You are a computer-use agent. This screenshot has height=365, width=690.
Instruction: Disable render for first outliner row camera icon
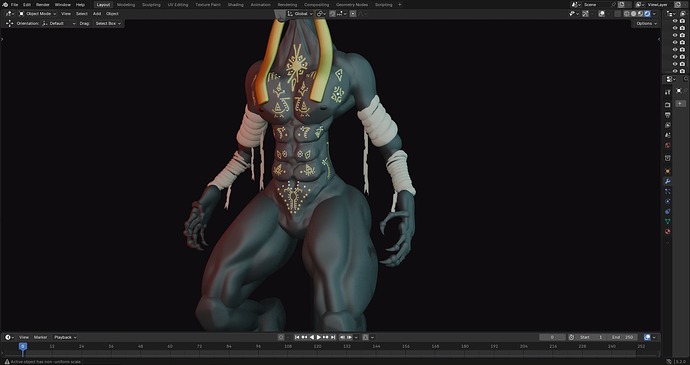pos(683,21)
